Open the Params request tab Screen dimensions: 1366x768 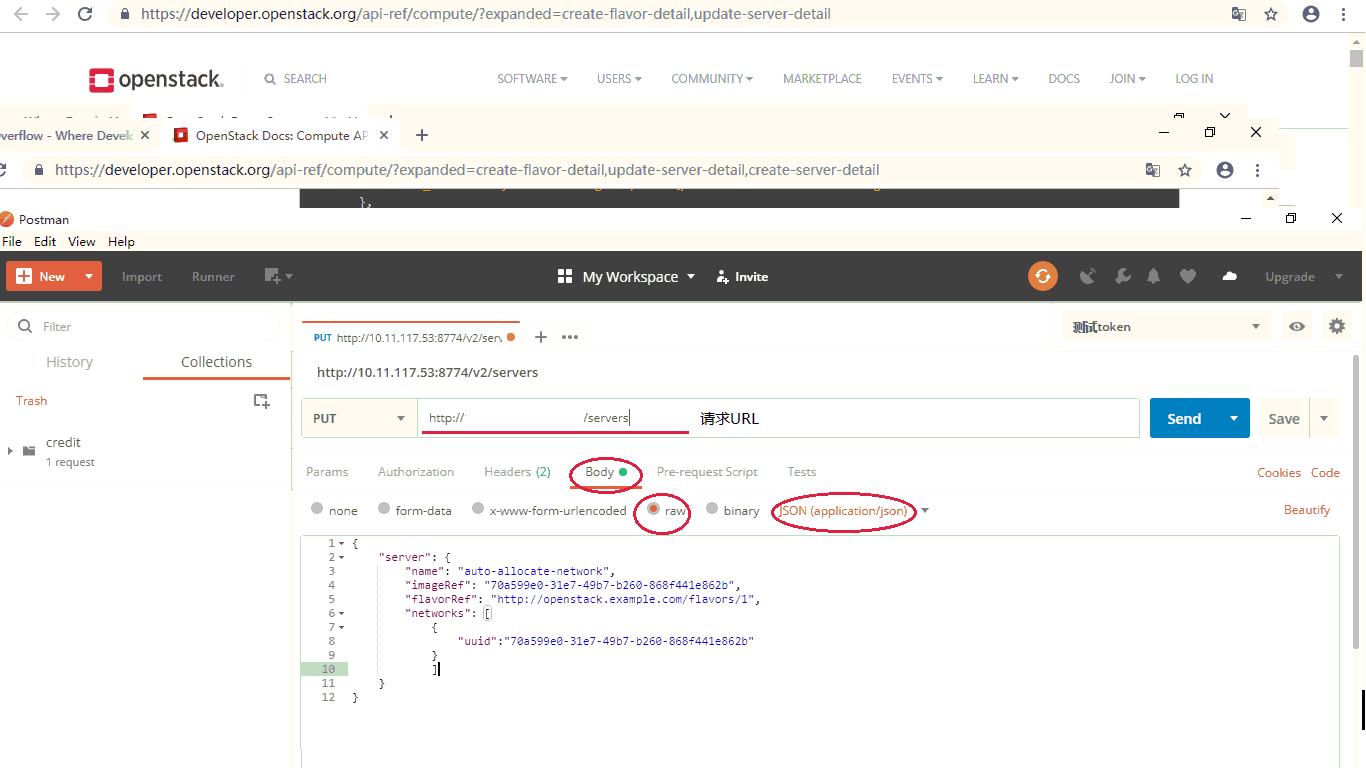click(327, 472)
